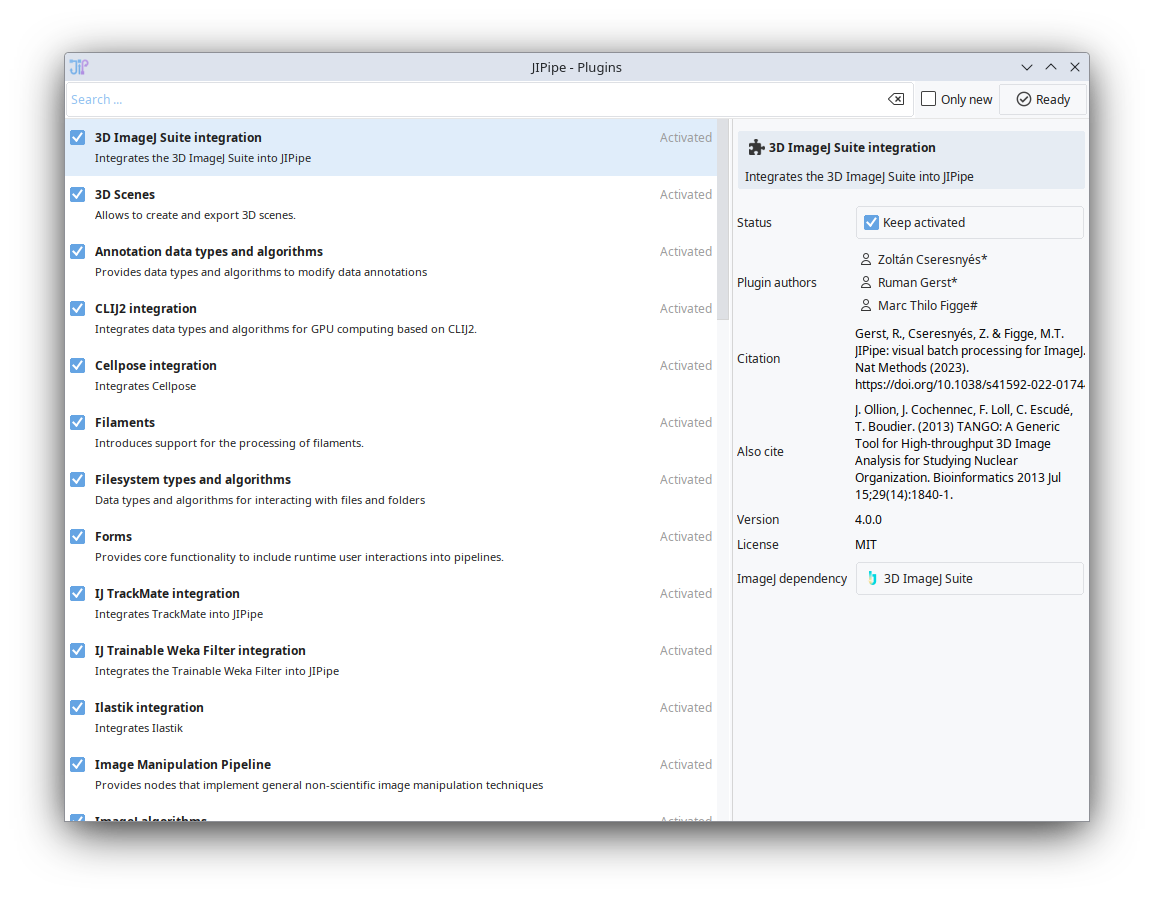Uncheck the Keep activated checkbox

tap(871, 222)
